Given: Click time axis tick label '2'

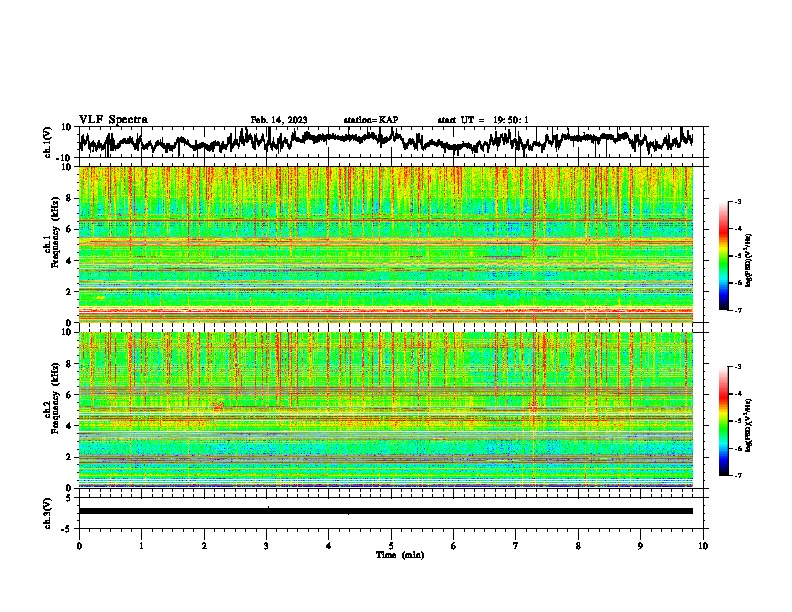Looking at the screenshot, I should [204, 546].
